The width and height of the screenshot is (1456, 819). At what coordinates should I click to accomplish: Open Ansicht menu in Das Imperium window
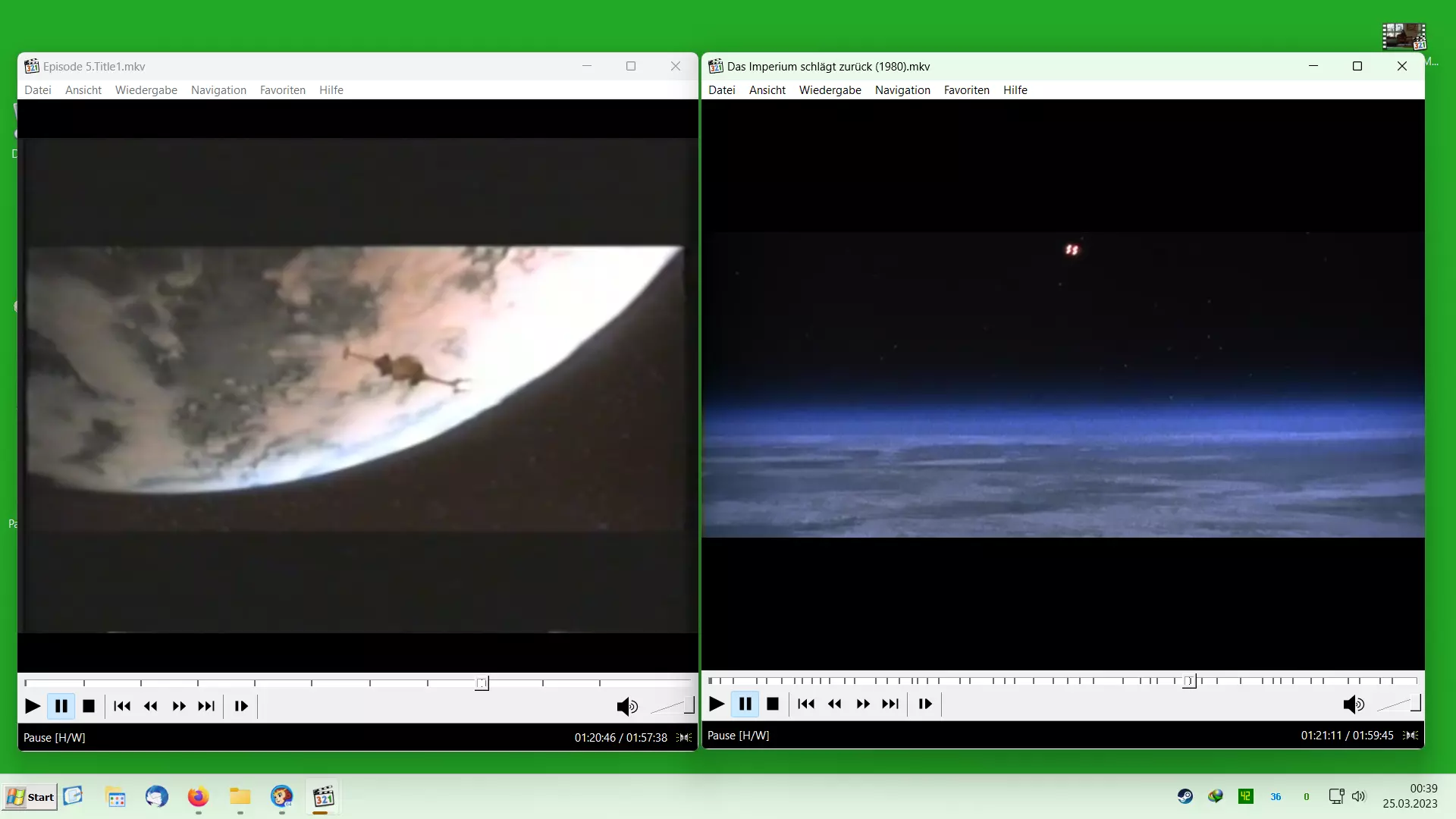pyautogui.click(x=767, y=89)
